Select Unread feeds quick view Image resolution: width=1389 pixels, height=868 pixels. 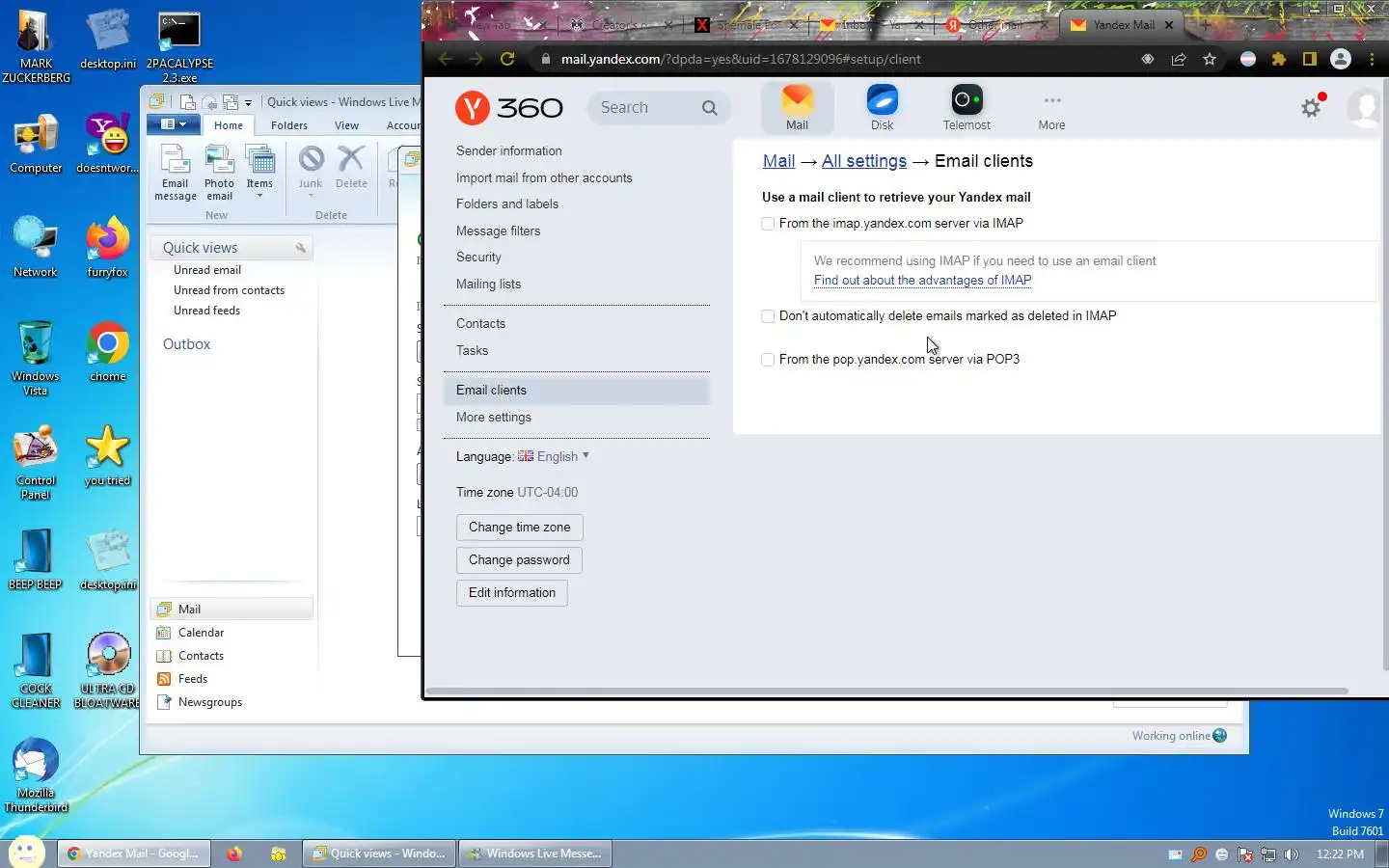coord(206,311)
